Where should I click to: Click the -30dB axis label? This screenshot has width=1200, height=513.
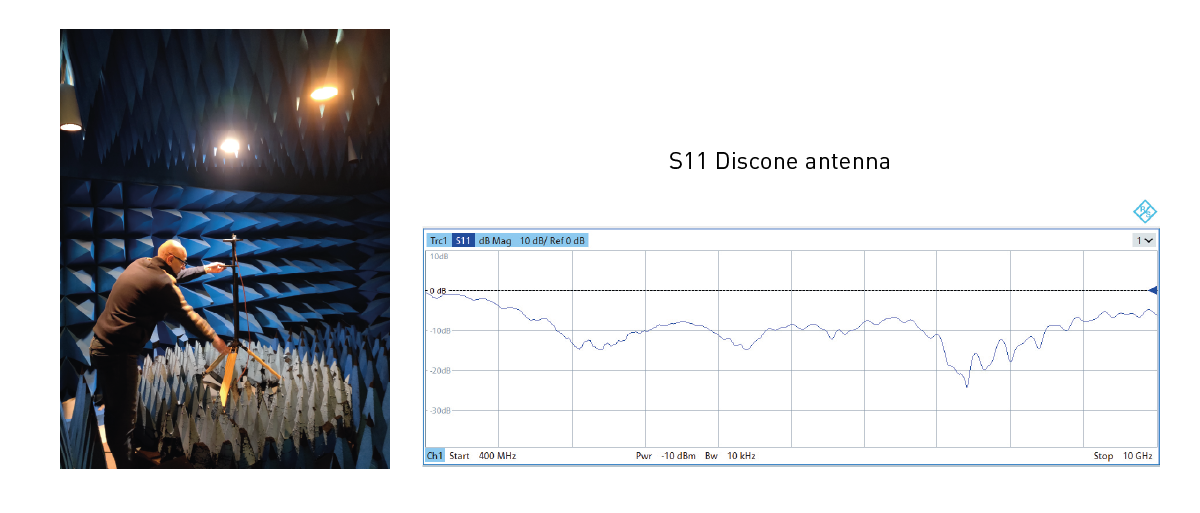[440, 411]
